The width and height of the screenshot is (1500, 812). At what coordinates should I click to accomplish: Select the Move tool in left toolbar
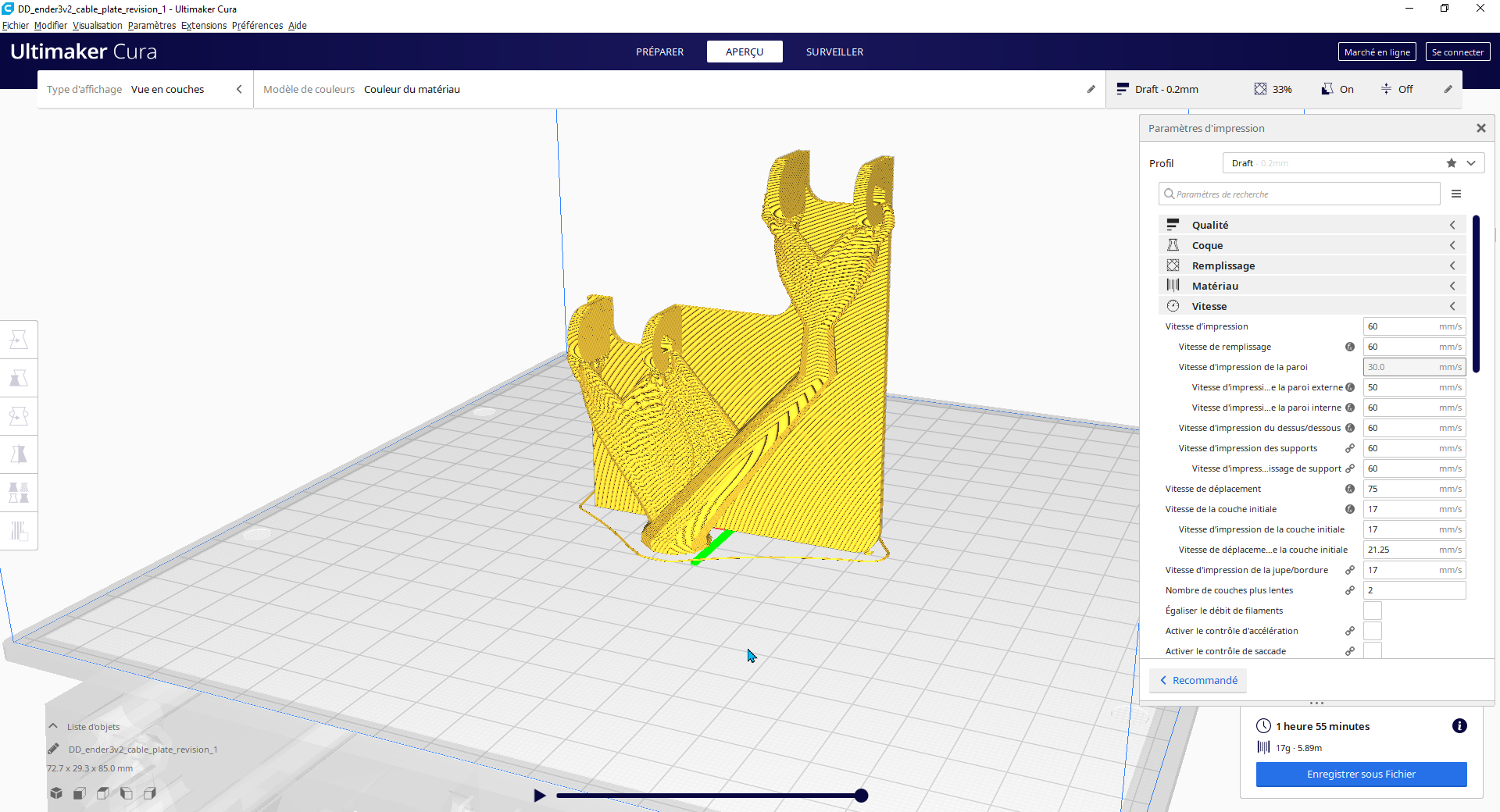pos(19,340)
